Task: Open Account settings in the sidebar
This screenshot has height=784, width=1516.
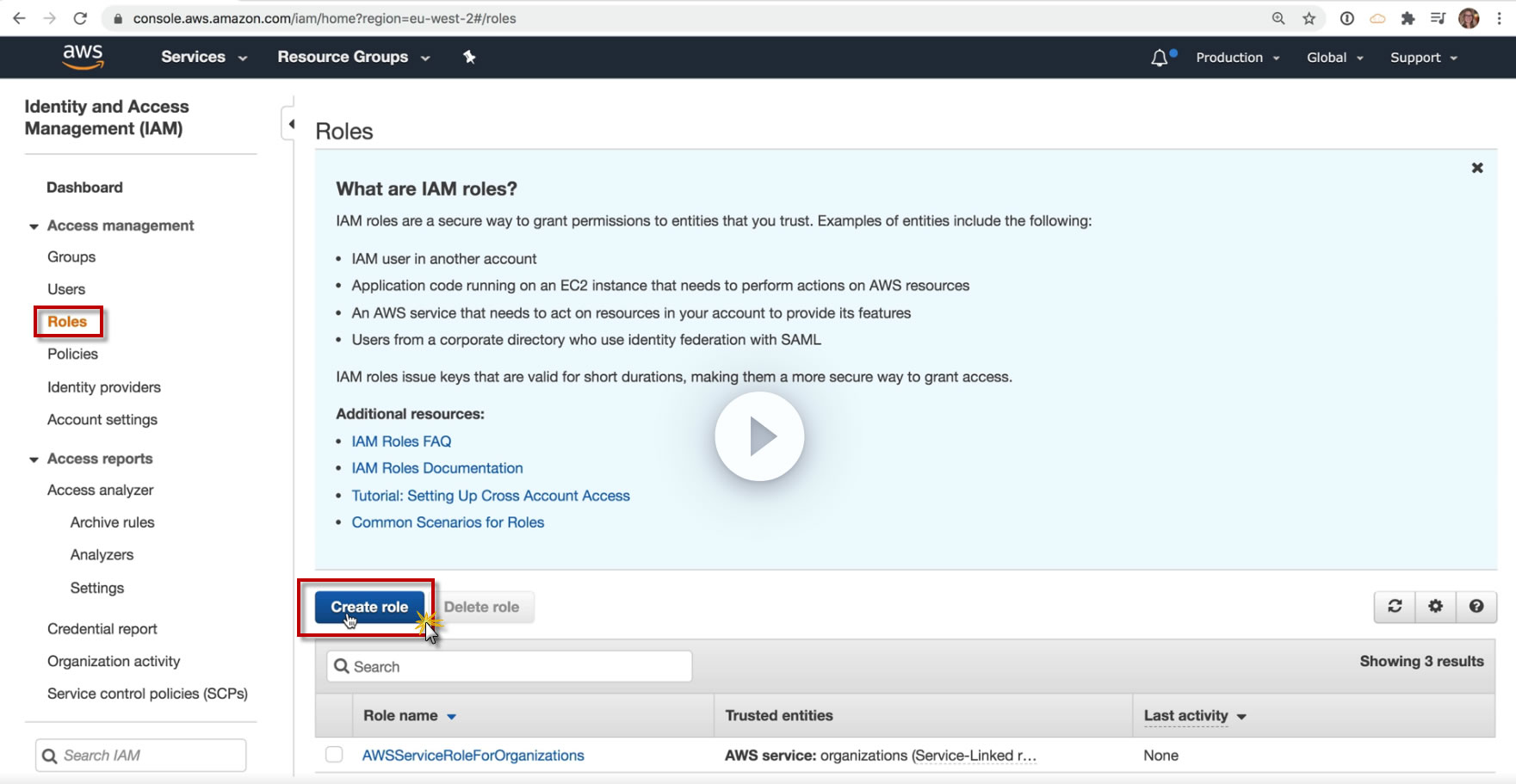Action: click(x=102, y=420)
